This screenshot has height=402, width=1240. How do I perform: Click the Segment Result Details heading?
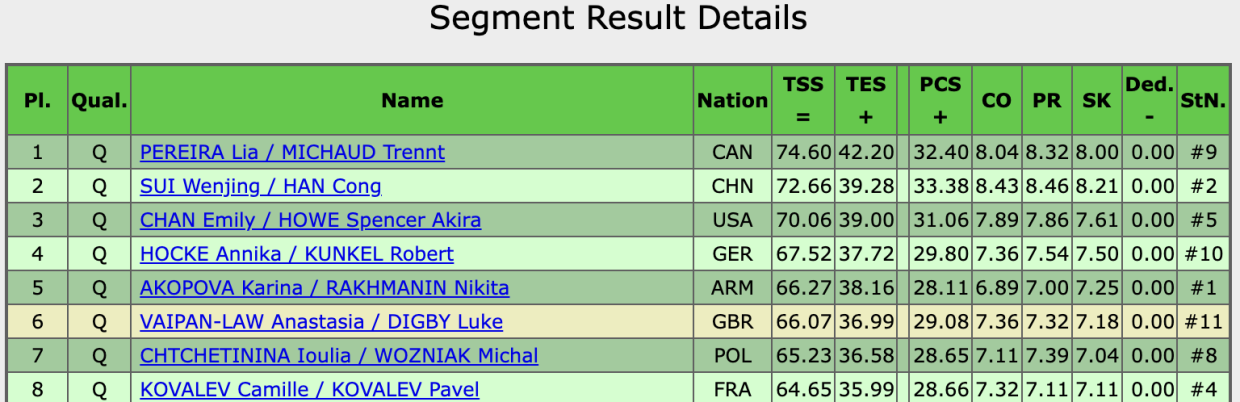pyautogui.click(x=618, y=19)
